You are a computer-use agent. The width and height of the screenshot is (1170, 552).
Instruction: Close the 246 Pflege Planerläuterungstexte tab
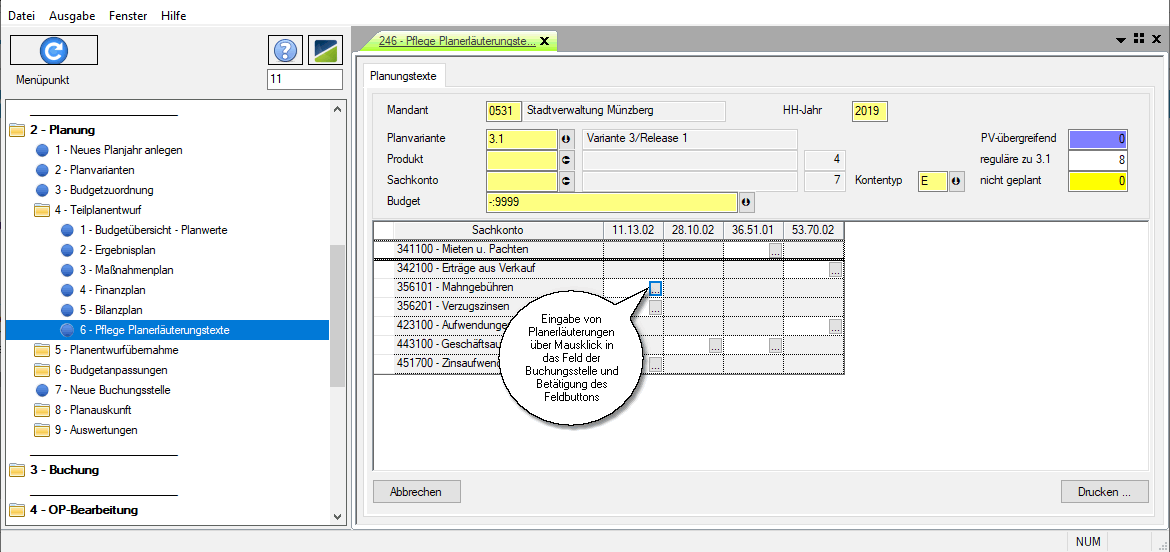[x=544, y=41]
